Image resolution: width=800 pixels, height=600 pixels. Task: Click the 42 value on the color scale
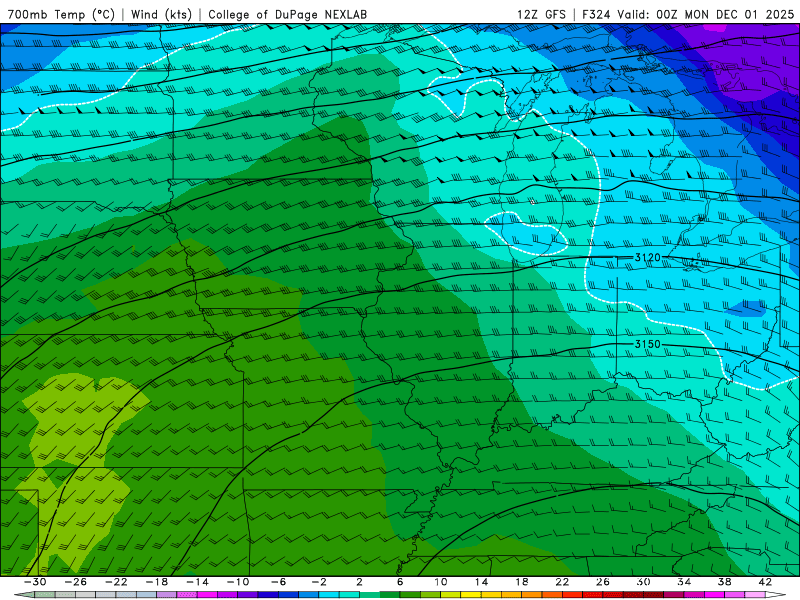click(764, 582)
